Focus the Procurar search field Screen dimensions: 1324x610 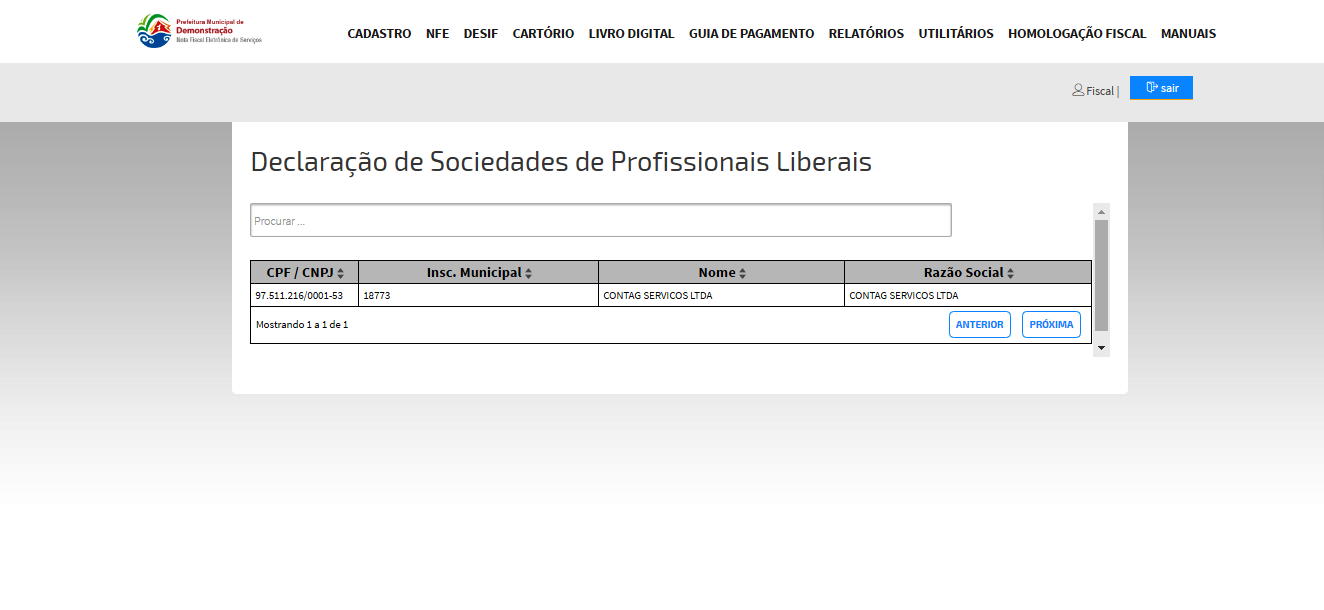[x=600, y=221]
